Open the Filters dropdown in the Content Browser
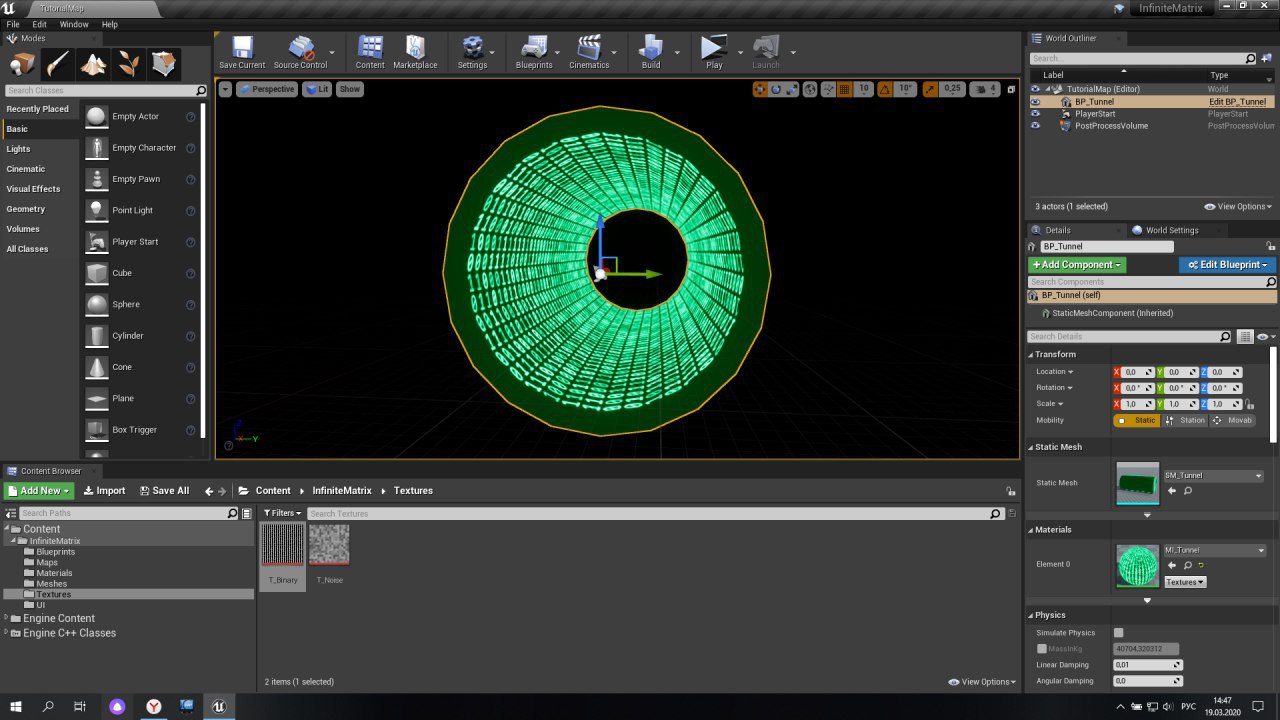1280x720 pixels. [282, 513]
